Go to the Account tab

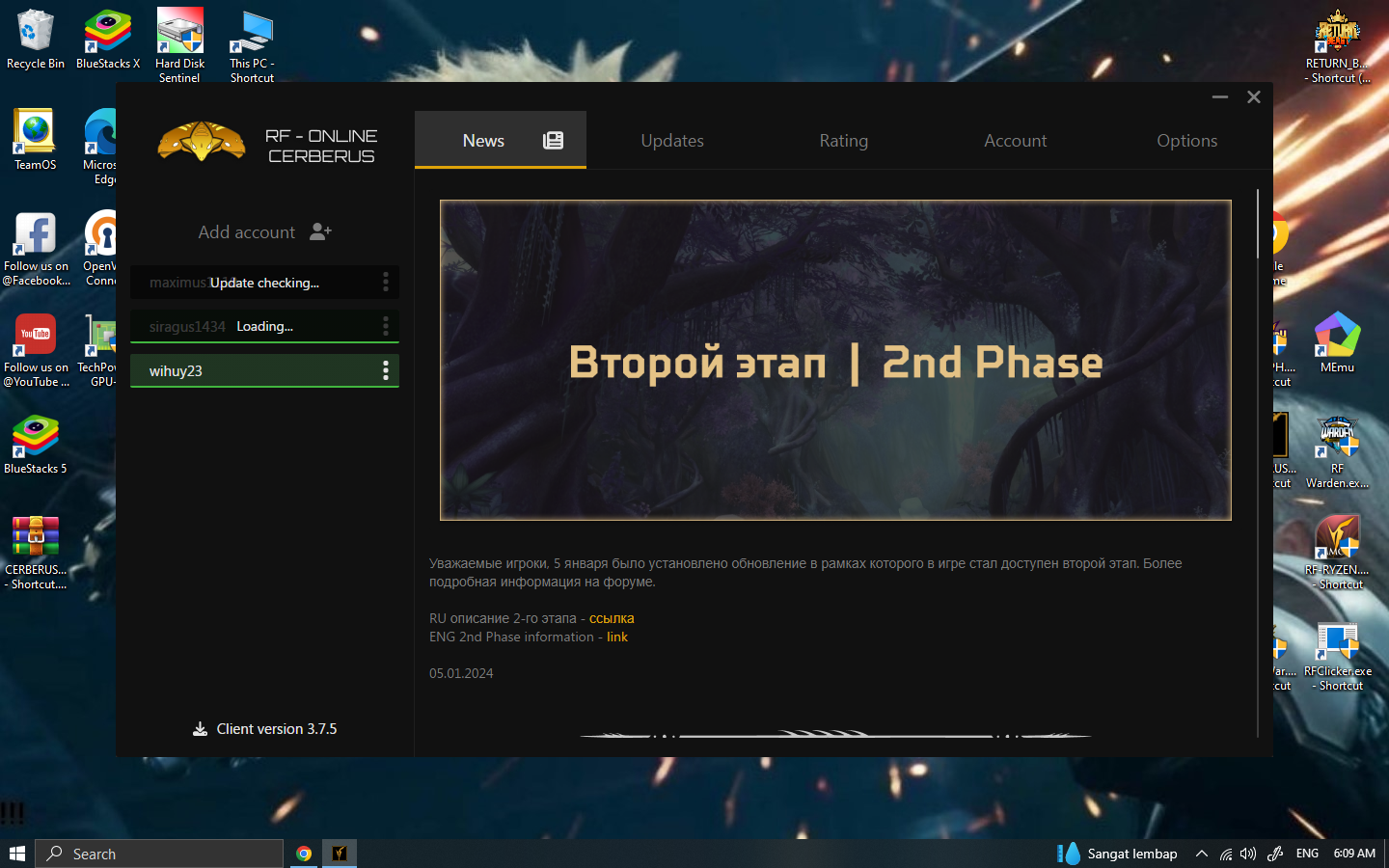click(x=1016, y=140)
